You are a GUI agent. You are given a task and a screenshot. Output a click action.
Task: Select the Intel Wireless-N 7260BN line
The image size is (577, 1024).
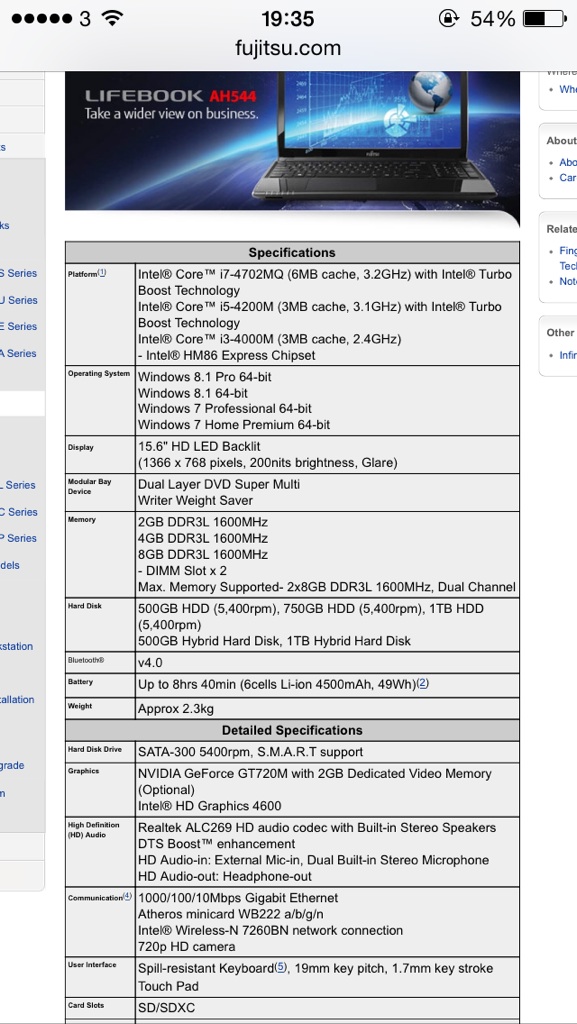(270, 931)
